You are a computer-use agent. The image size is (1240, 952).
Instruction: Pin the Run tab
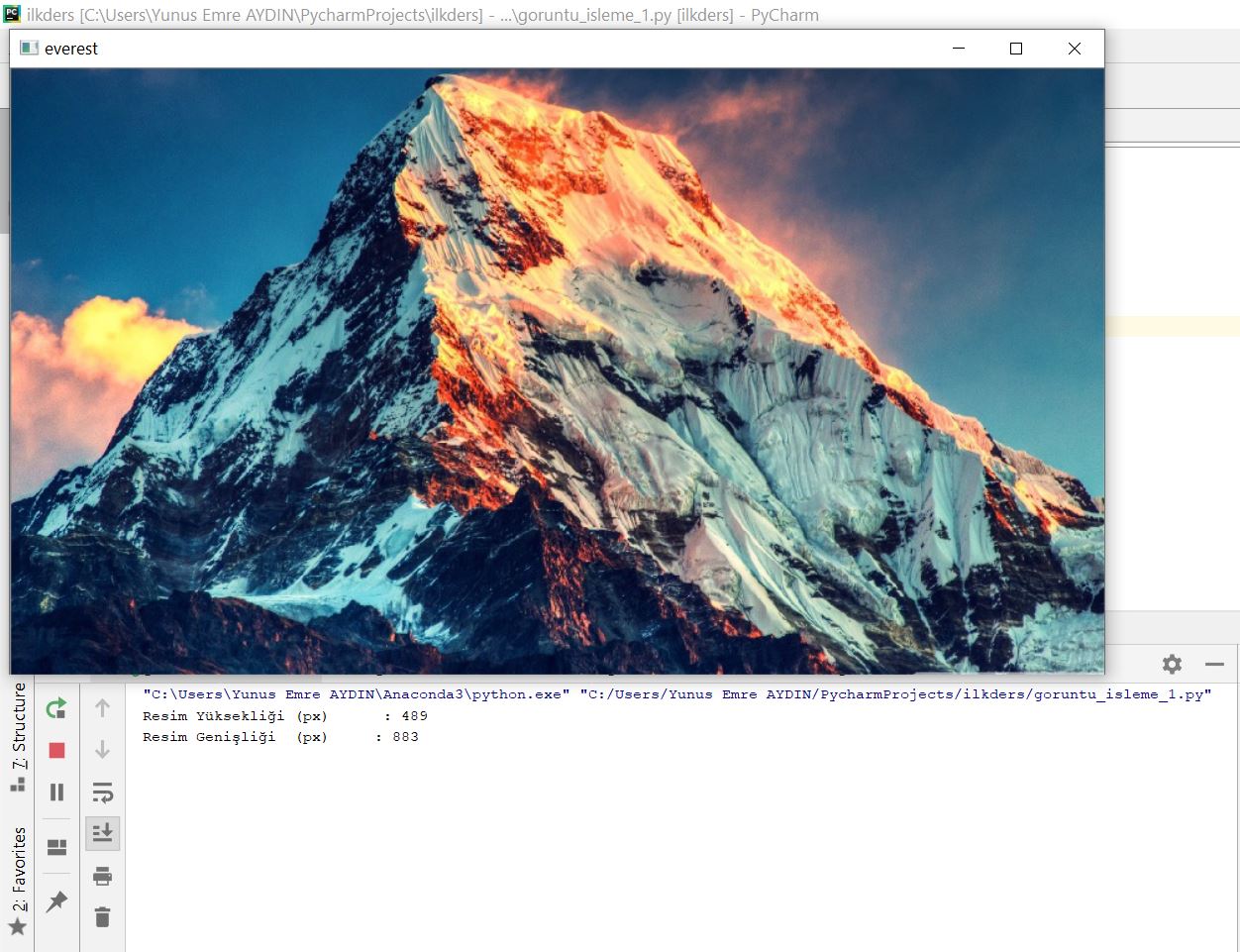(x=56, y=901)
